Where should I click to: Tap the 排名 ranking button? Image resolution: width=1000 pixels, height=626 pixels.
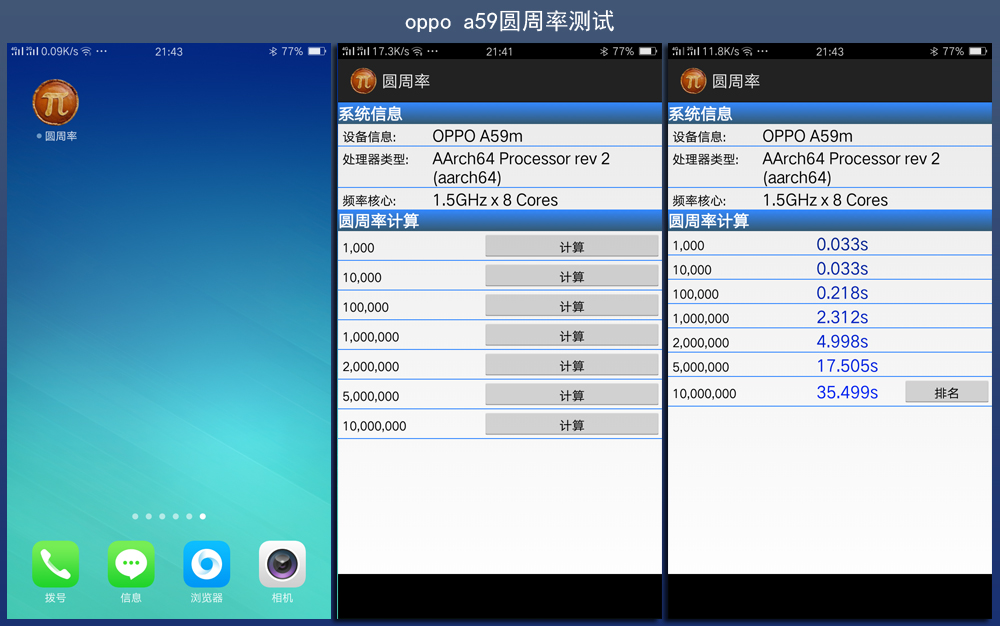[946, 392]
